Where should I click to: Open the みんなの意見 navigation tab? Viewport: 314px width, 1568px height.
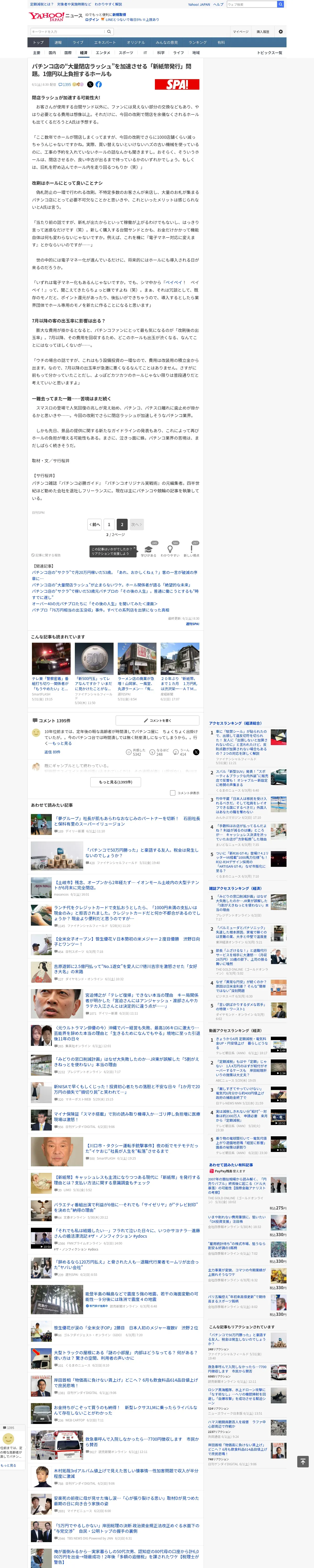[x=167, y=43]
